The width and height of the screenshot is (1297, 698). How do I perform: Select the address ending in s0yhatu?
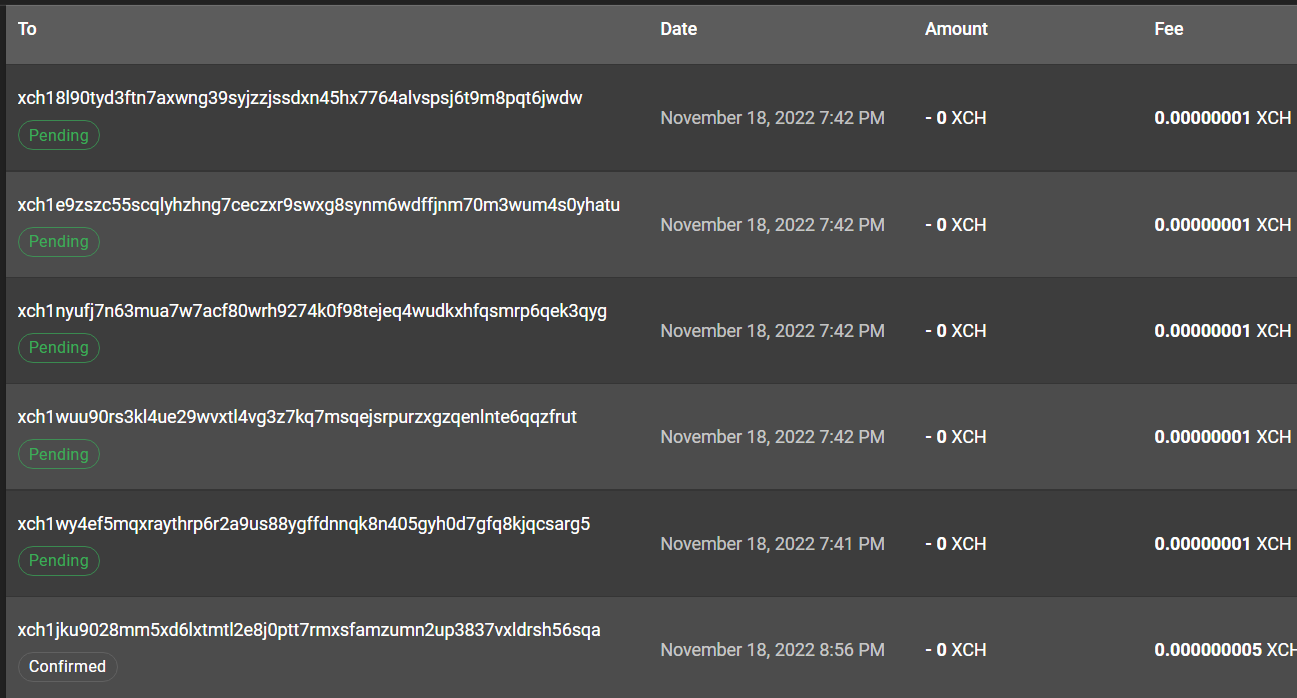tap(318, 204)
